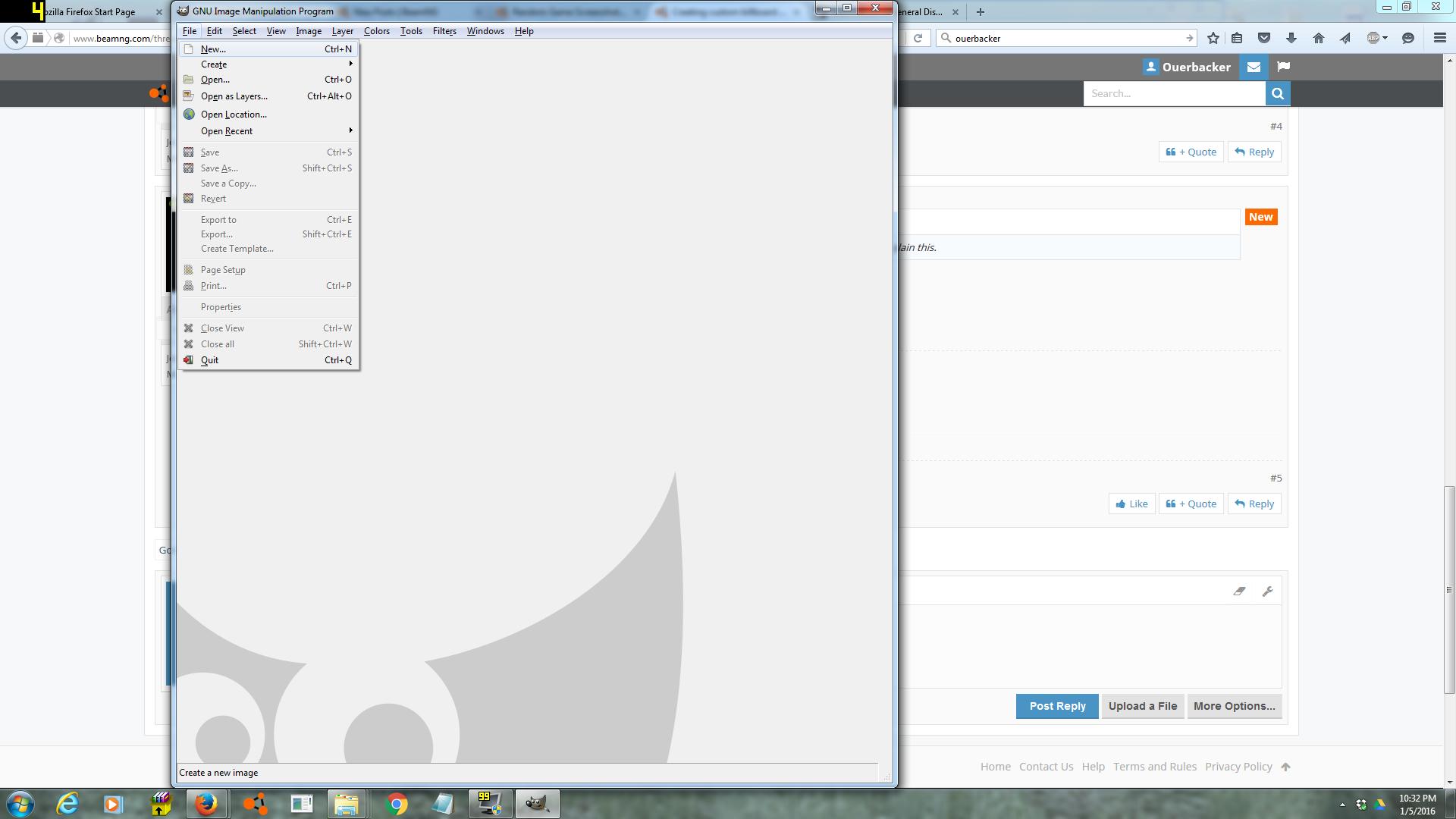Open the forum inbox envelope icon
The image size is (1456, 819).
click(x=1254, y=67)
